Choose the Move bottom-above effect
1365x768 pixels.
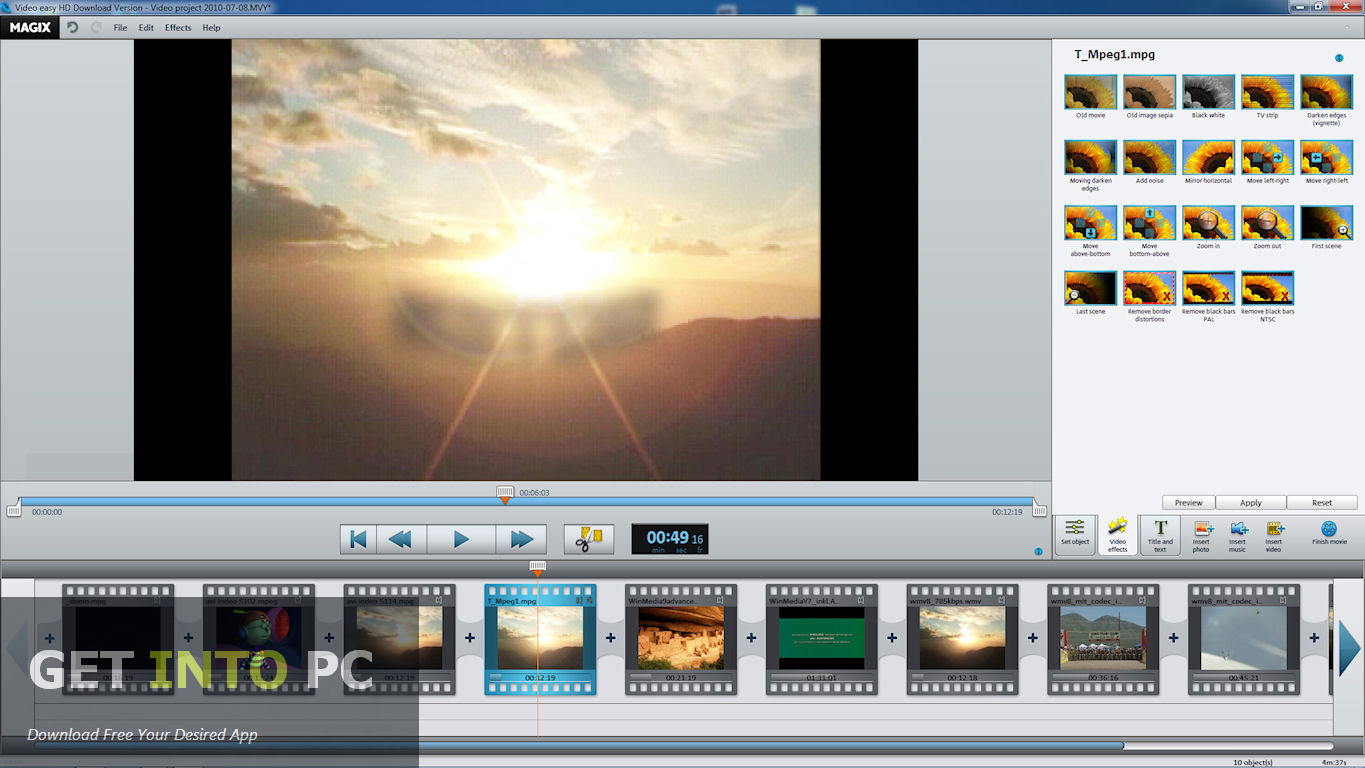[1149, 223]
